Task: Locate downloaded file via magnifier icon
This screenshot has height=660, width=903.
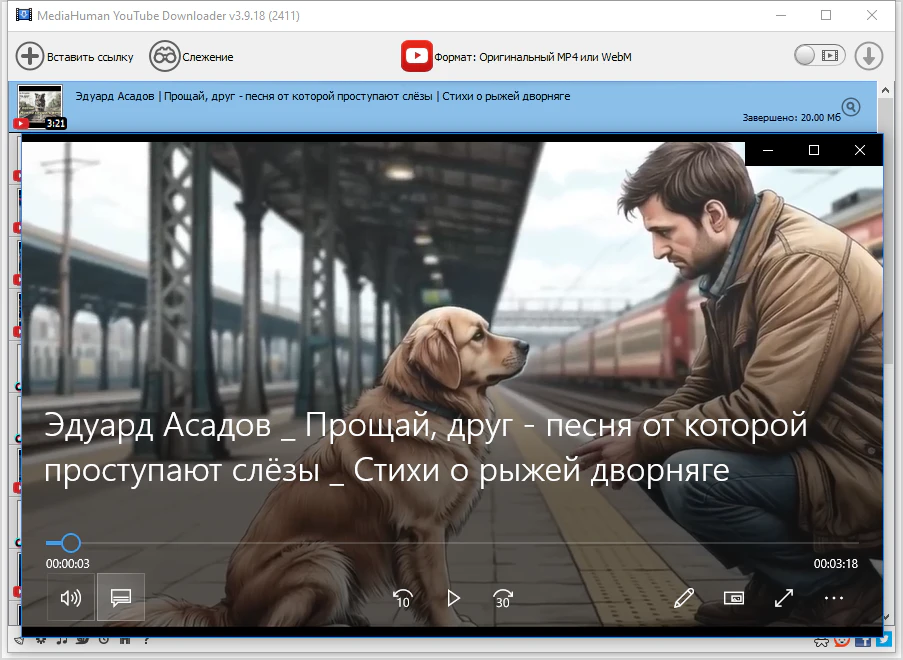Action: point(851,107)
